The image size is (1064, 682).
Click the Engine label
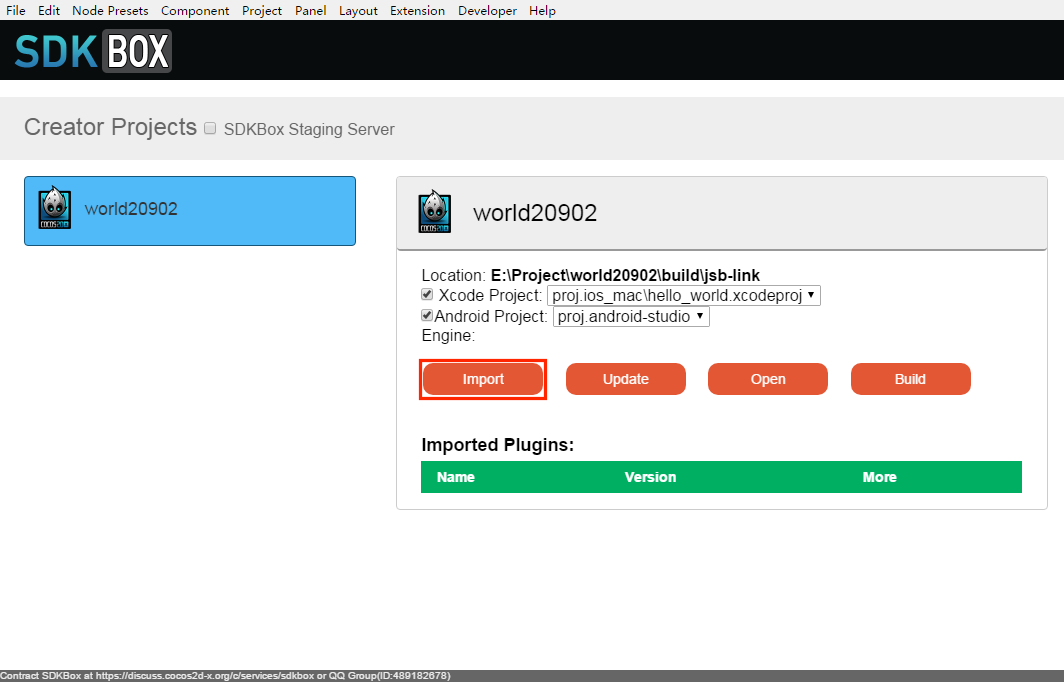448,335
